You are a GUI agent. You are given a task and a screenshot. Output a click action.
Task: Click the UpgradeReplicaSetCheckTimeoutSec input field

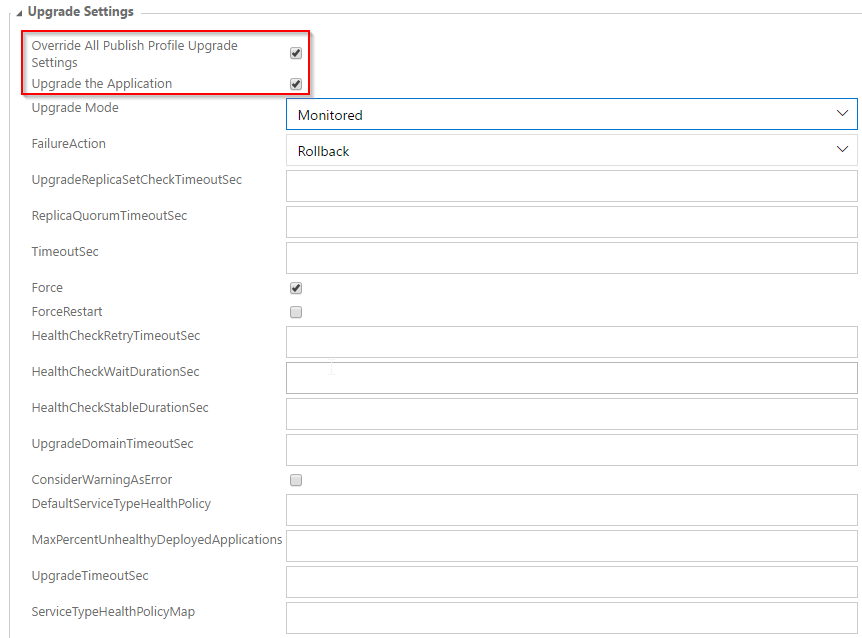tap(571, 187)
